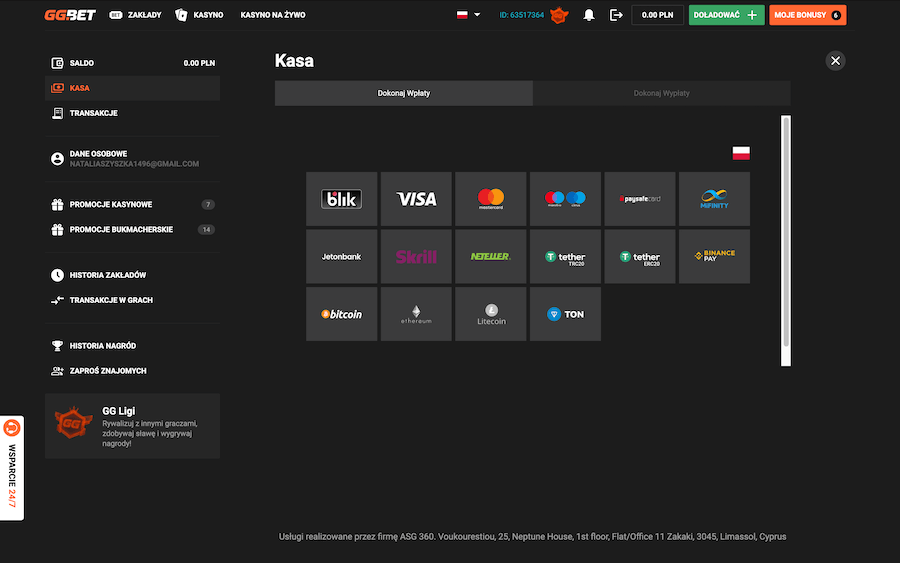Image resolution: width=900 pixels, height=563 pixels.
Task: Open the GG Ligi banner
Action: 133,426
